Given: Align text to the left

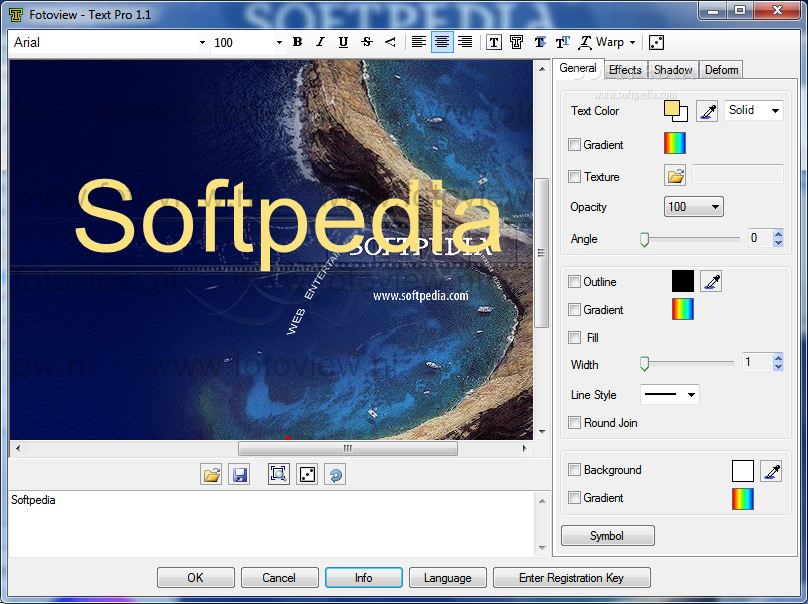Looking at the screenshot, I should [x=419, y=42].
